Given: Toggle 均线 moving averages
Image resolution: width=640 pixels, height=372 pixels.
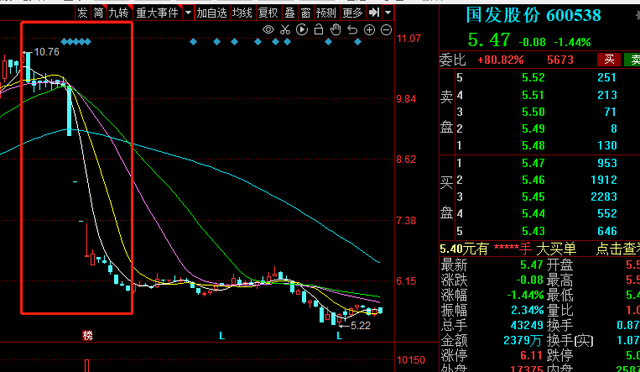Looking at the screenshot, I should coord(242,13).
